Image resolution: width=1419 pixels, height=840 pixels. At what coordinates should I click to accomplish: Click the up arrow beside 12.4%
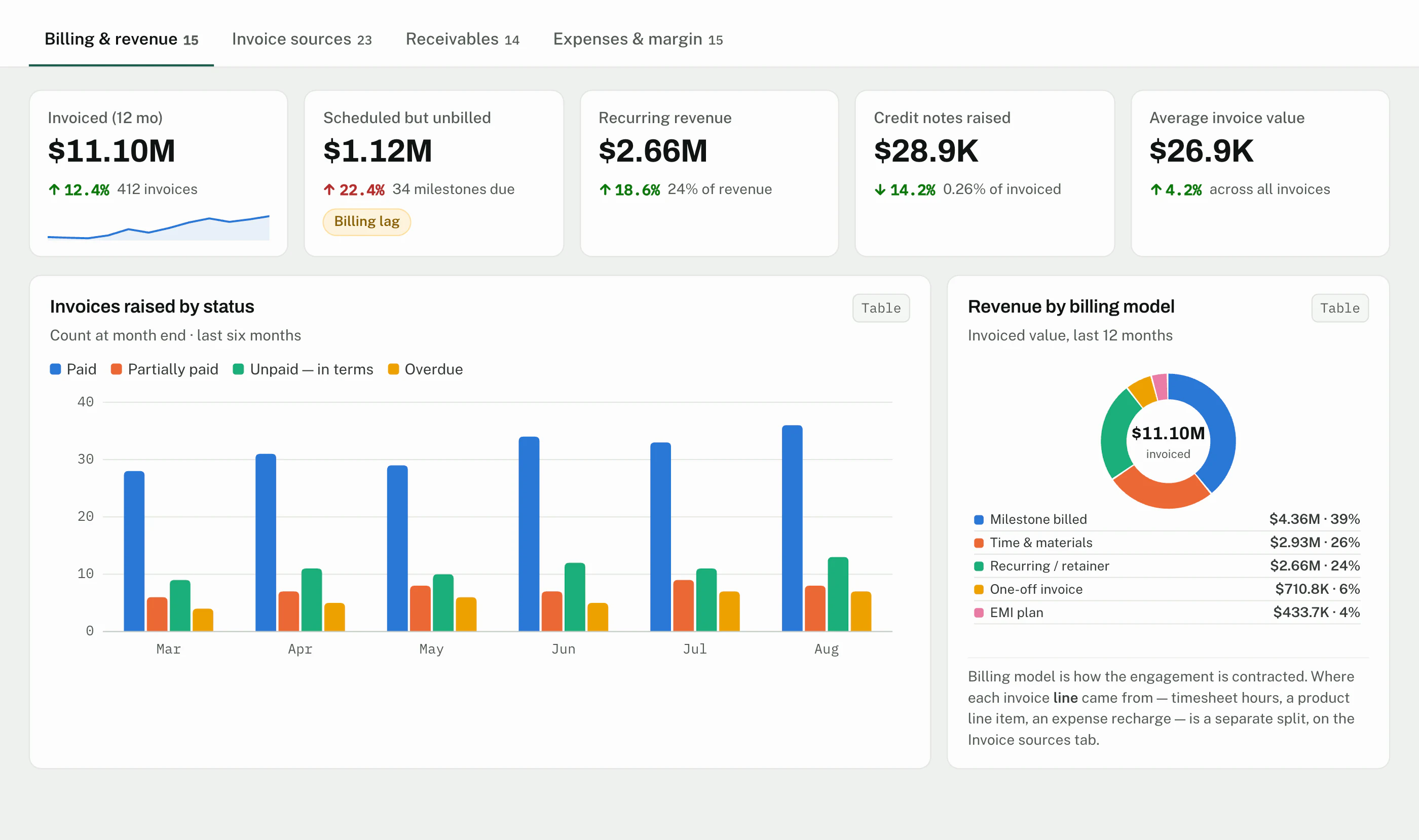[54, 189]
